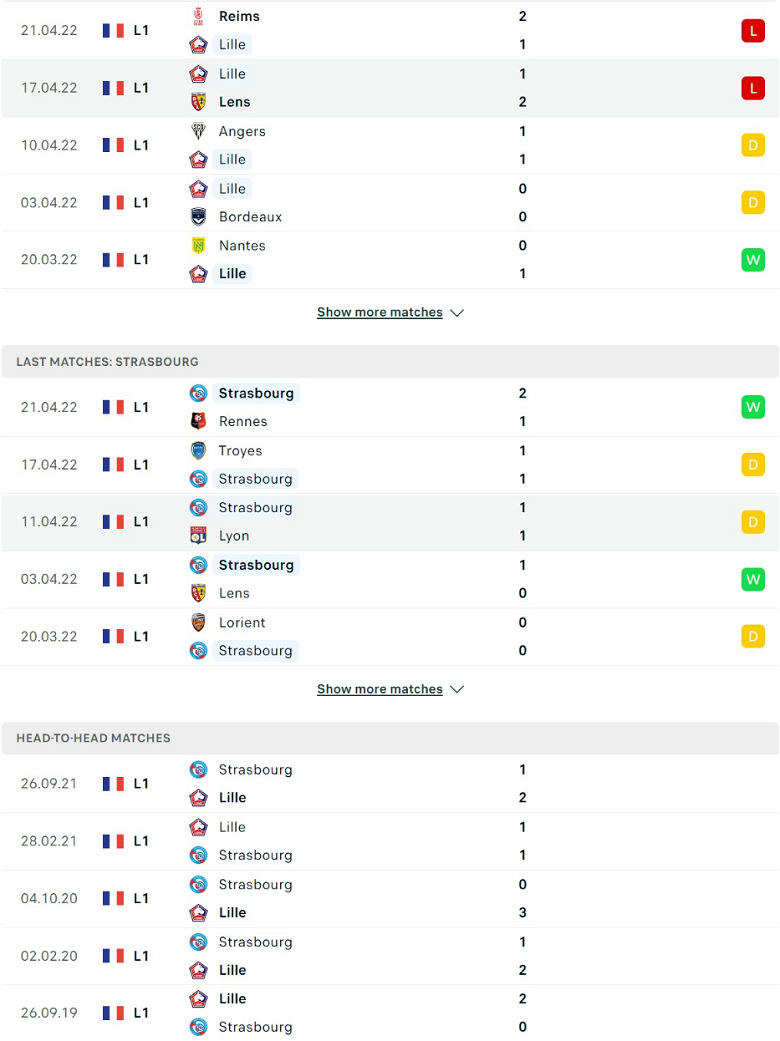Click the yellow D badge for Troyes match
Image resolution: width=780 pixels, height=1041 pixels.
753,465
